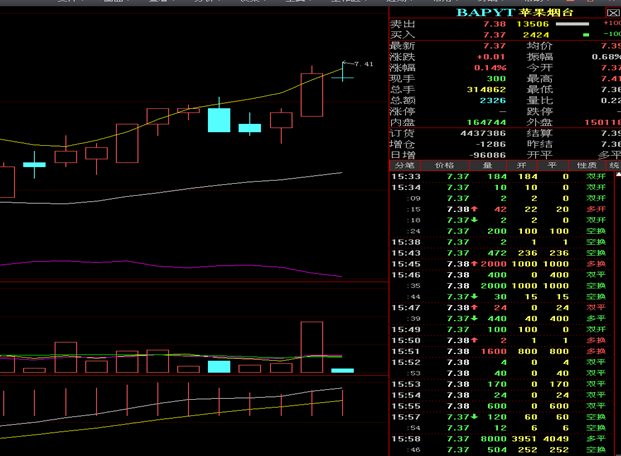Image resolution: width=621 pixels, height=456 pixels.
Task: Click the 跌停 label
Action: (539, 111)
